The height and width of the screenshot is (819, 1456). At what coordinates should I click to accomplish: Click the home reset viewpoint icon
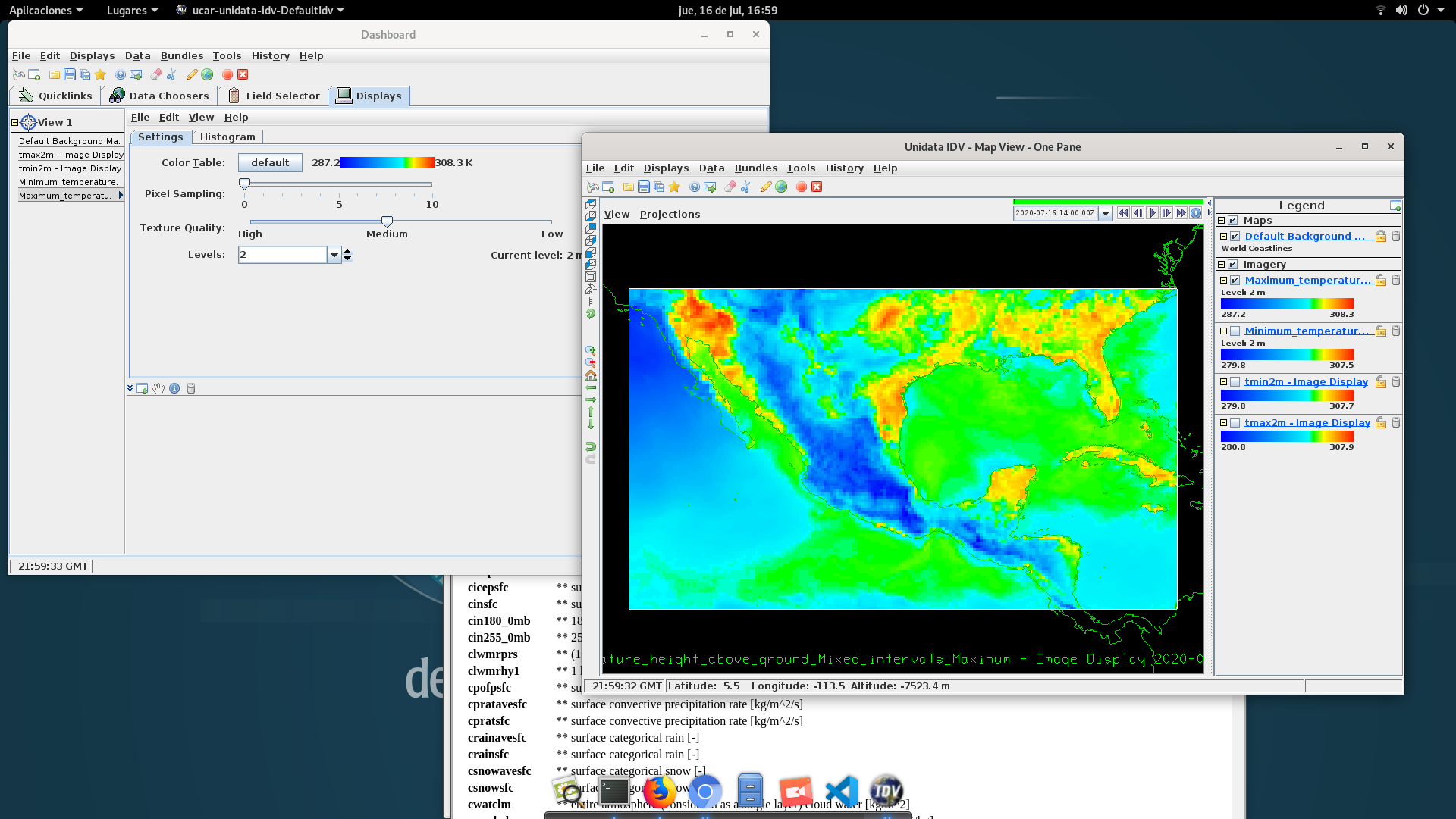[x=591, y=375]
